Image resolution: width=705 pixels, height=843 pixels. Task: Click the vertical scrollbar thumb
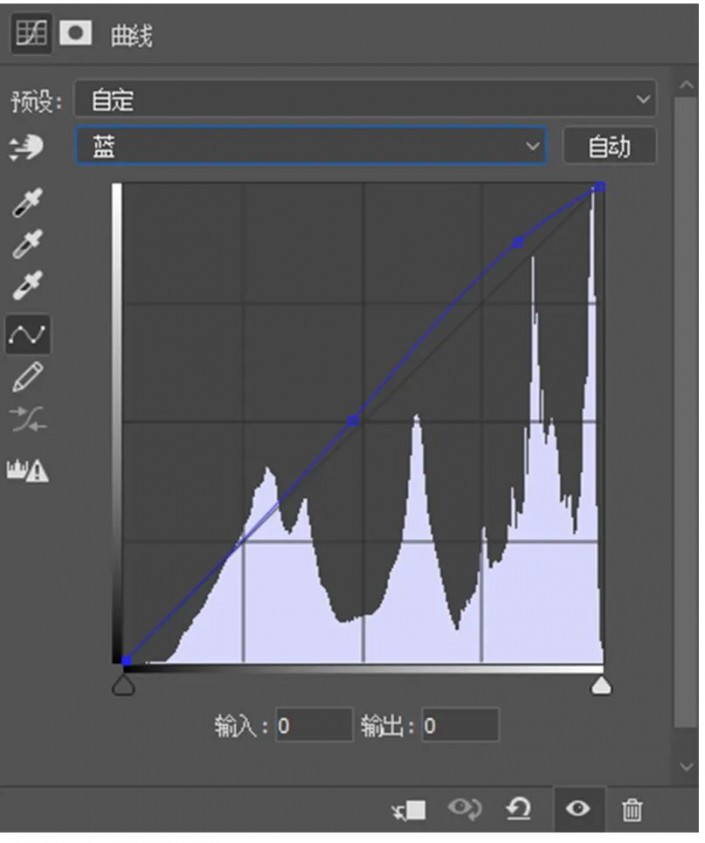coord(686,411)
